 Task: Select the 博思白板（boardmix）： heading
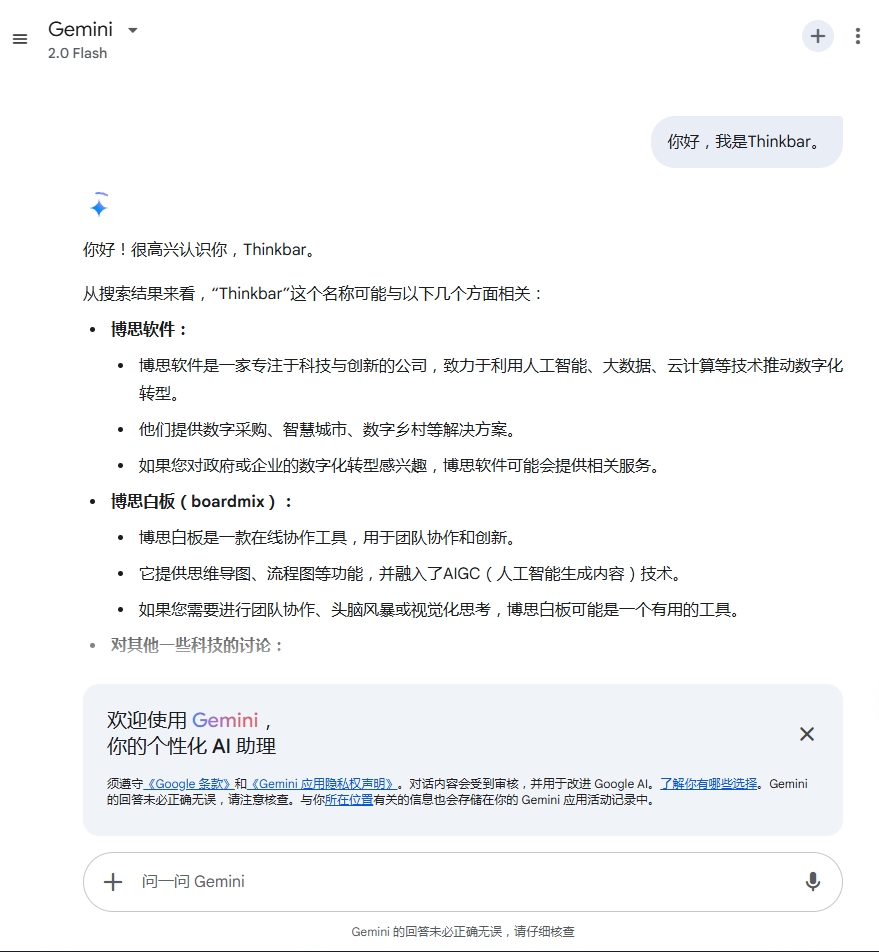coord(202,502)
